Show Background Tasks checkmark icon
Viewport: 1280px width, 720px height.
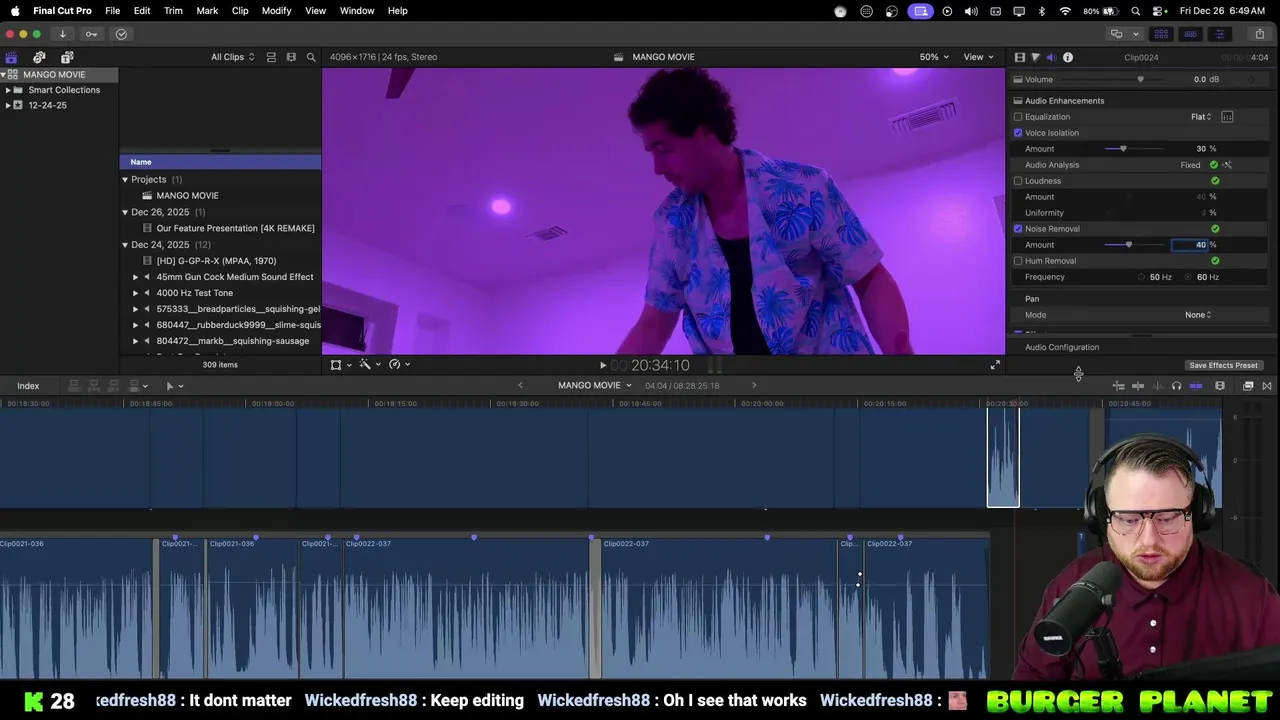[x=121, y=34]
